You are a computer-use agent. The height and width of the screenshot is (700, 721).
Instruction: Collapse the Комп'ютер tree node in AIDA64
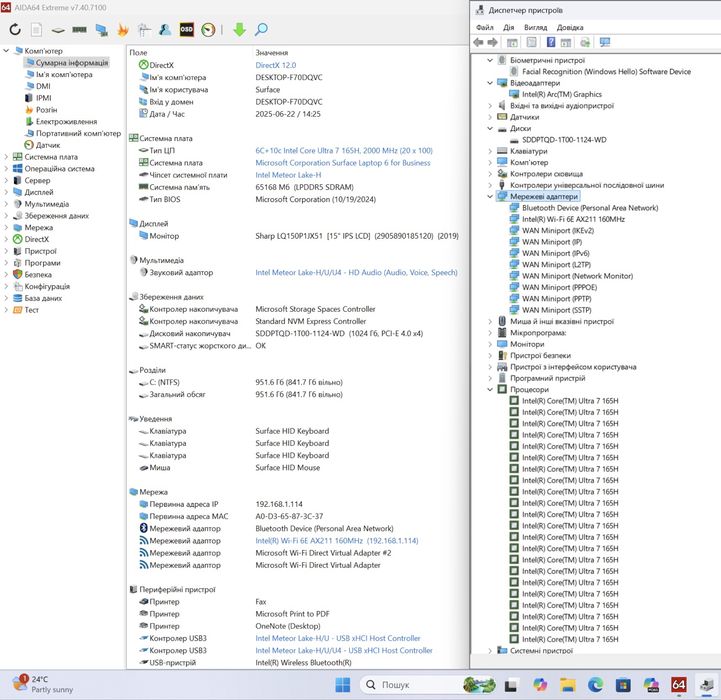point(6,51)
